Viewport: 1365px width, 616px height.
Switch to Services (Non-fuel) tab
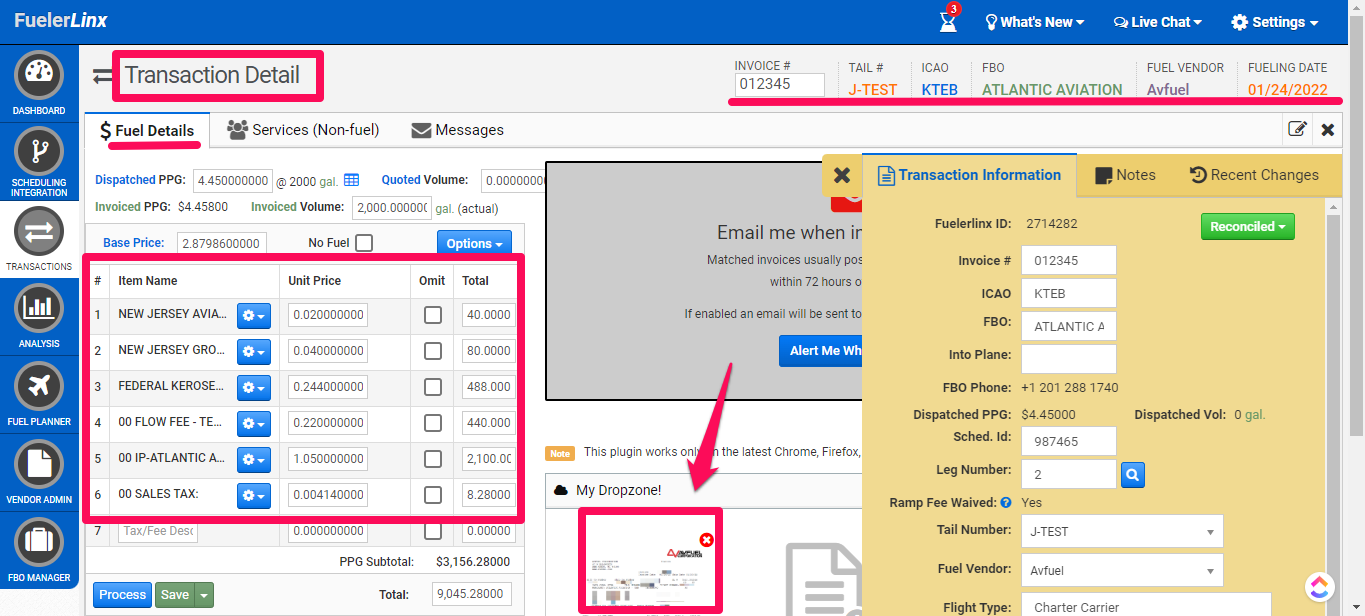click(x=303, y=130)
